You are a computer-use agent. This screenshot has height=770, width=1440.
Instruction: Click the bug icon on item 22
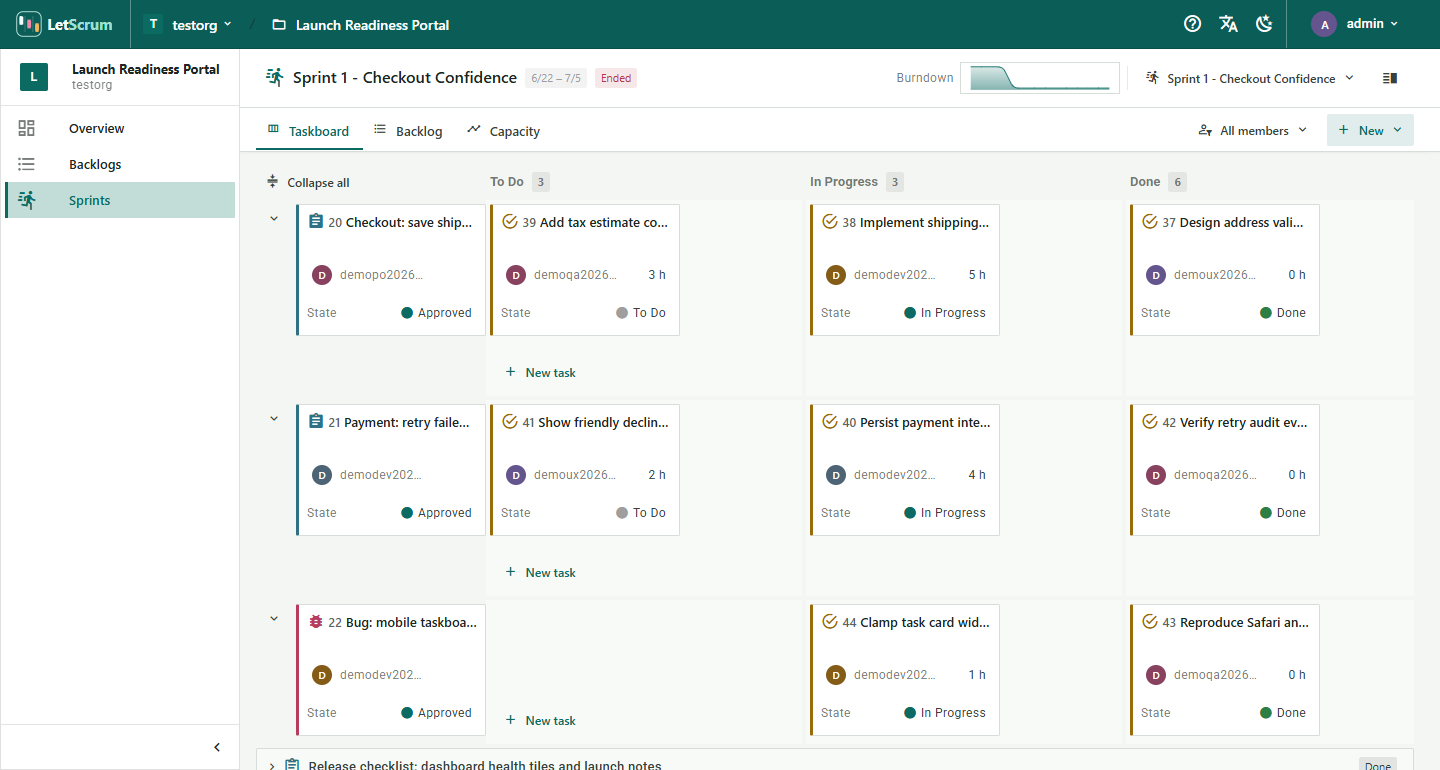316,622
